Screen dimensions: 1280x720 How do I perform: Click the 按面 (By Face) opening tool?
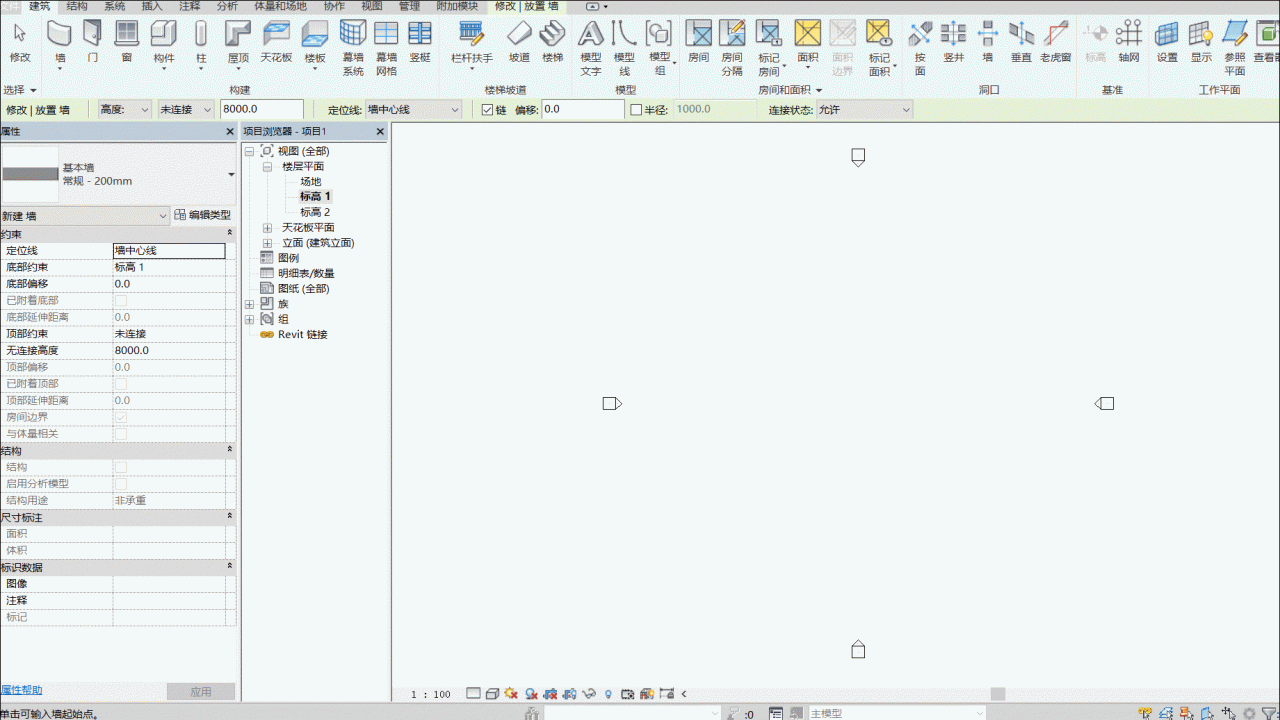click(920, 48)
